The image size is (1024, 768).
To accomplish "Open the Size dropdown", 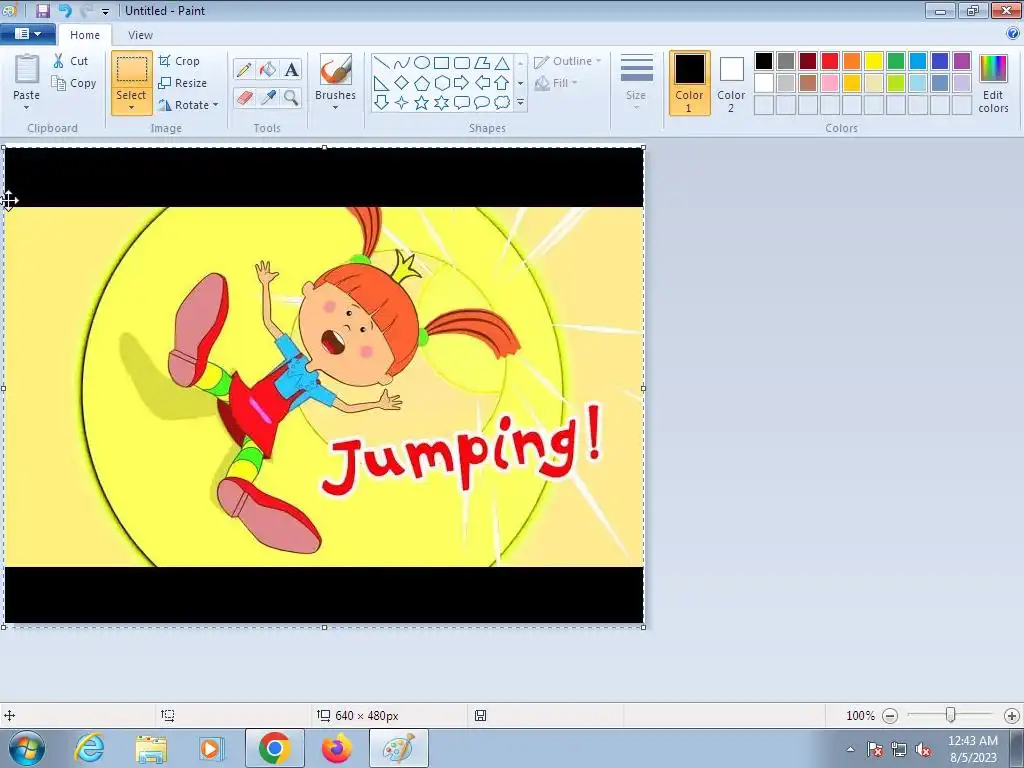I will (x=636, y=83).
